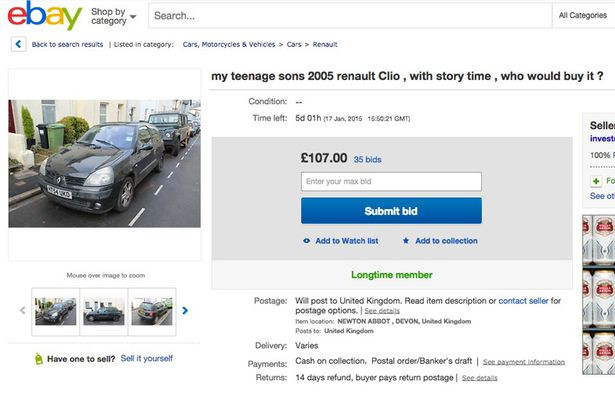
Task: Click the Sell it yourself link
Action: tap(147, 358)
